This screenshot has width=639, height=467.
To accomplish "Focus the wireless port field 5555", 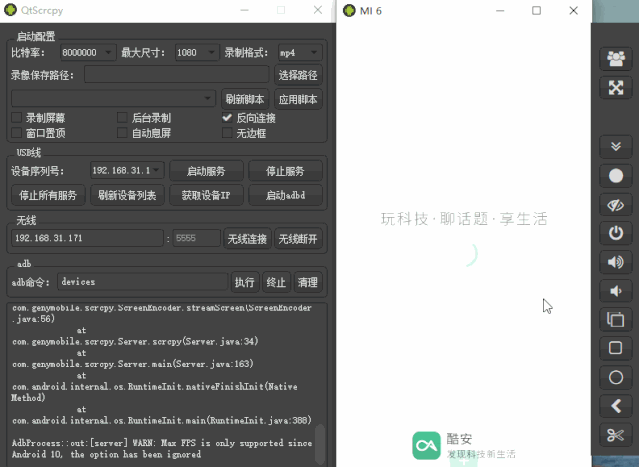I will coord(196,238).
